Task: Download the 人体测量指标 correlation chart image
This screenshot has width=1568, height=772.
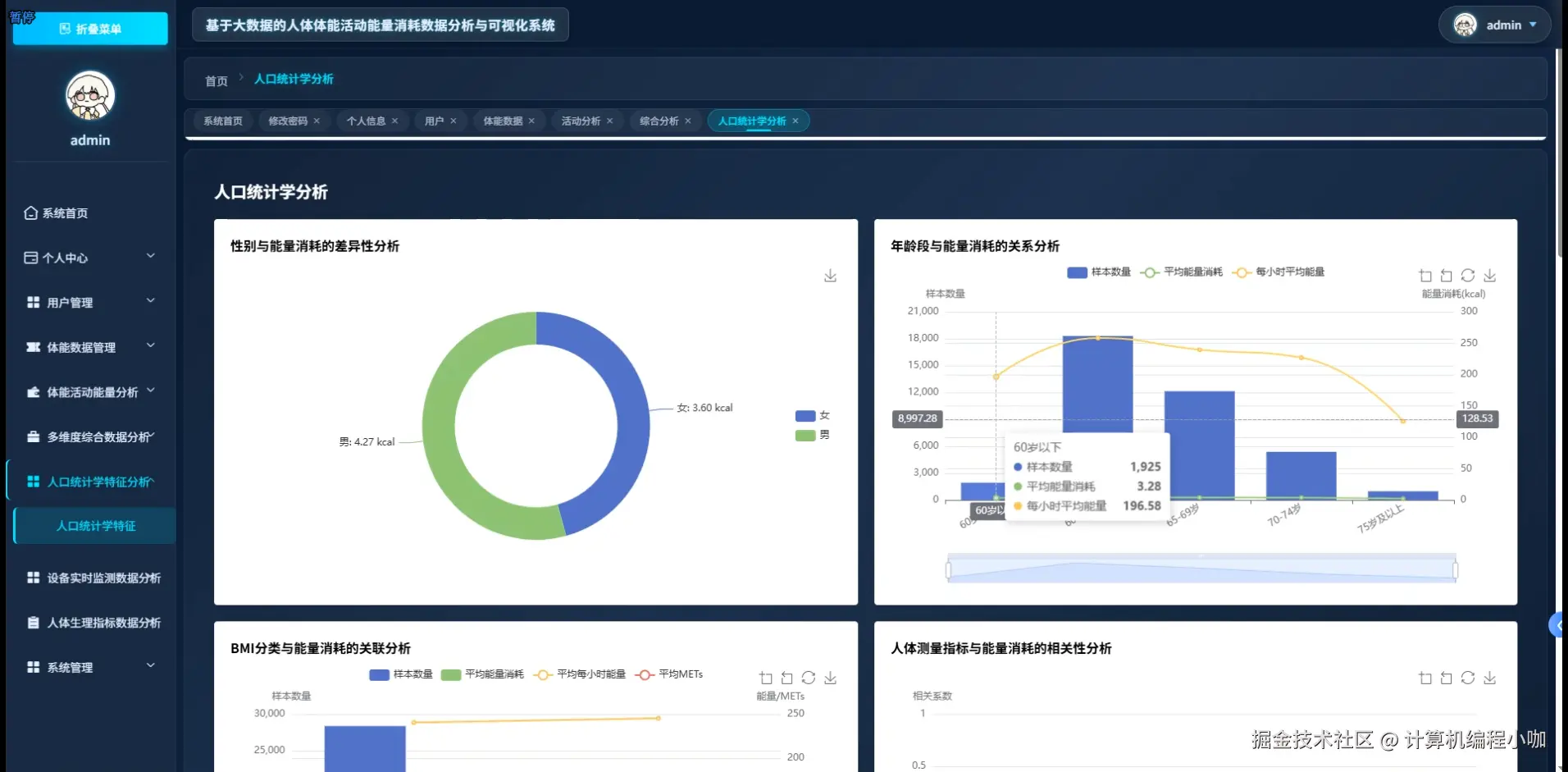Action: (1491, 678)
